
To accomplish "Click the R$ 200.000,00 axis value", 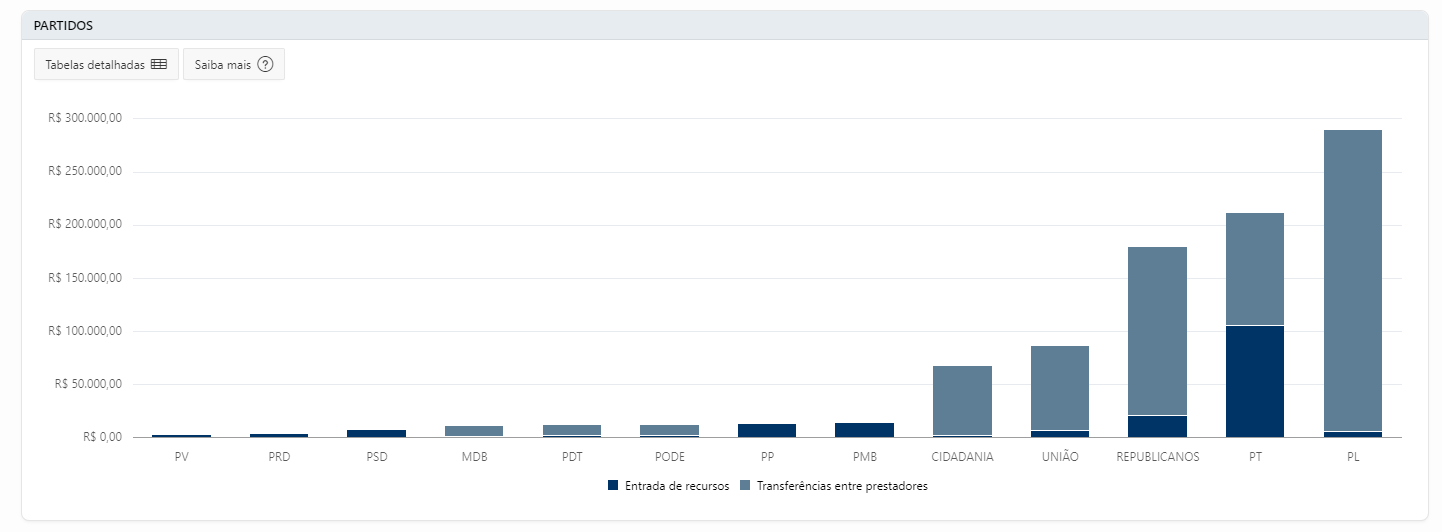I will [85, 224].
